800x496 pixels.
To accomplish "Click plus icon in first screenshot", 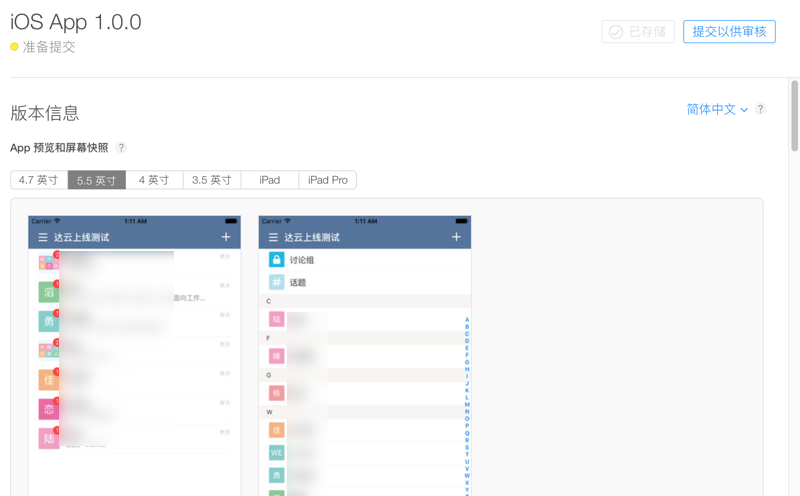I will (x=226, y=237).
